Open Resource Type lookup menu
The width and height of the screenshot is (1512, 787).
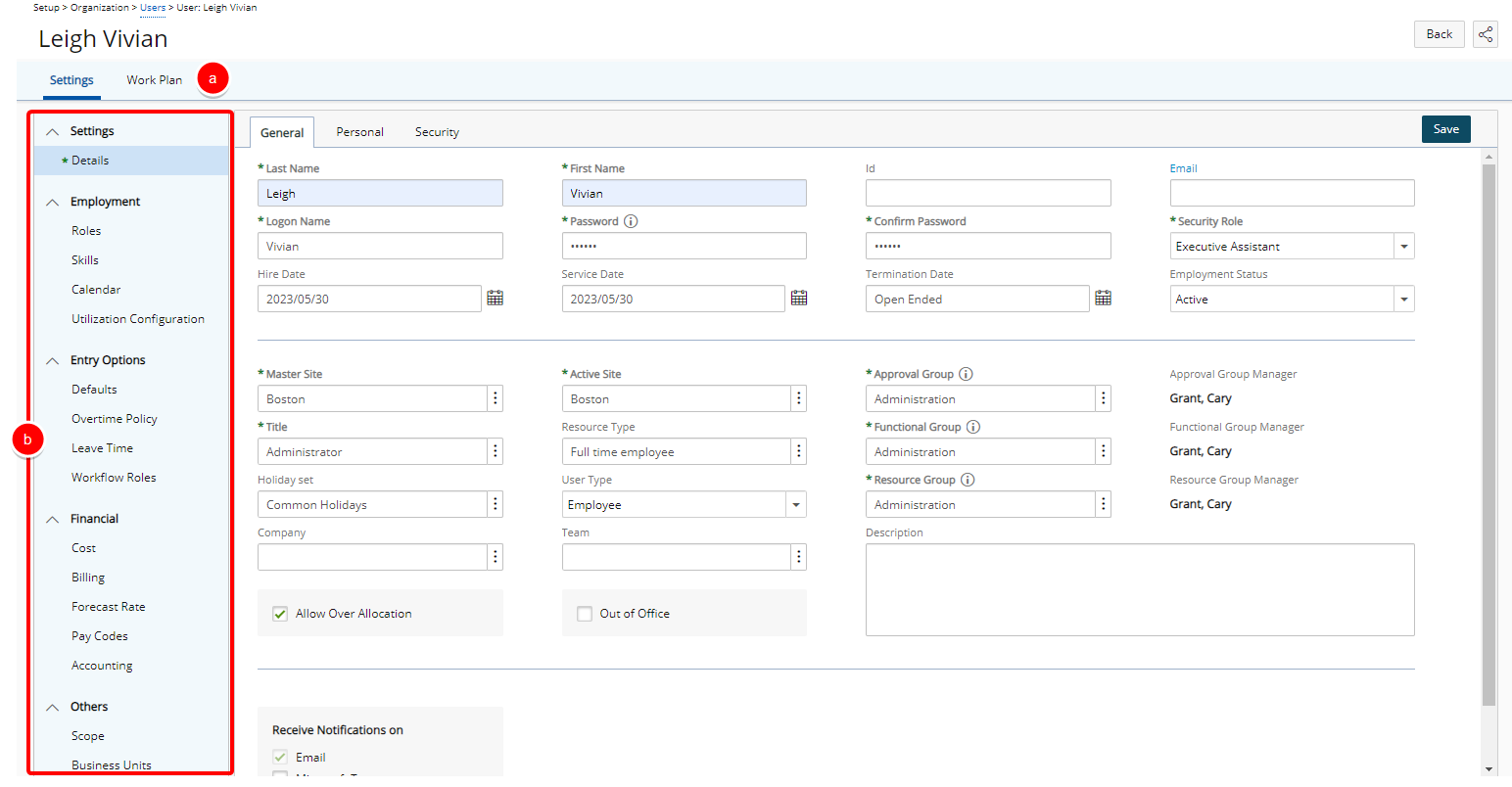(799, 451)
